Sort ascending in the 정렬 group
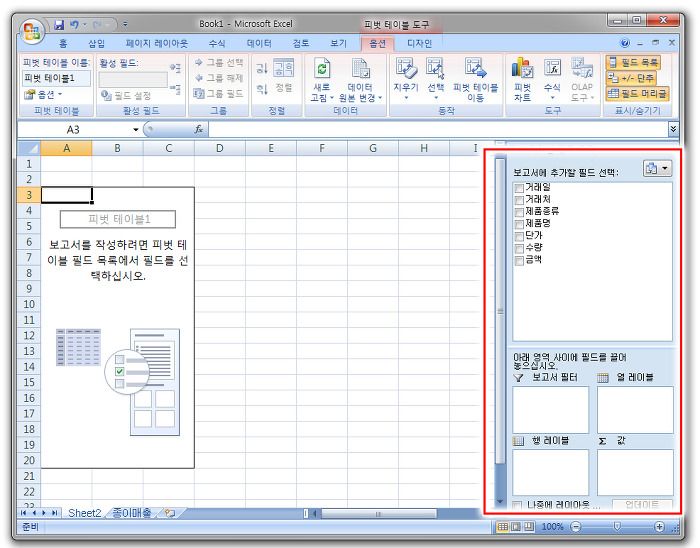The image size is (700, 548). [262, 68]
